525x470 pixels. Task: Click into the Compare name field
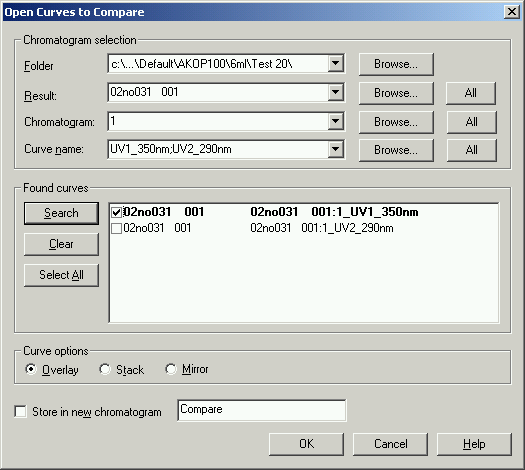(262, 410)
